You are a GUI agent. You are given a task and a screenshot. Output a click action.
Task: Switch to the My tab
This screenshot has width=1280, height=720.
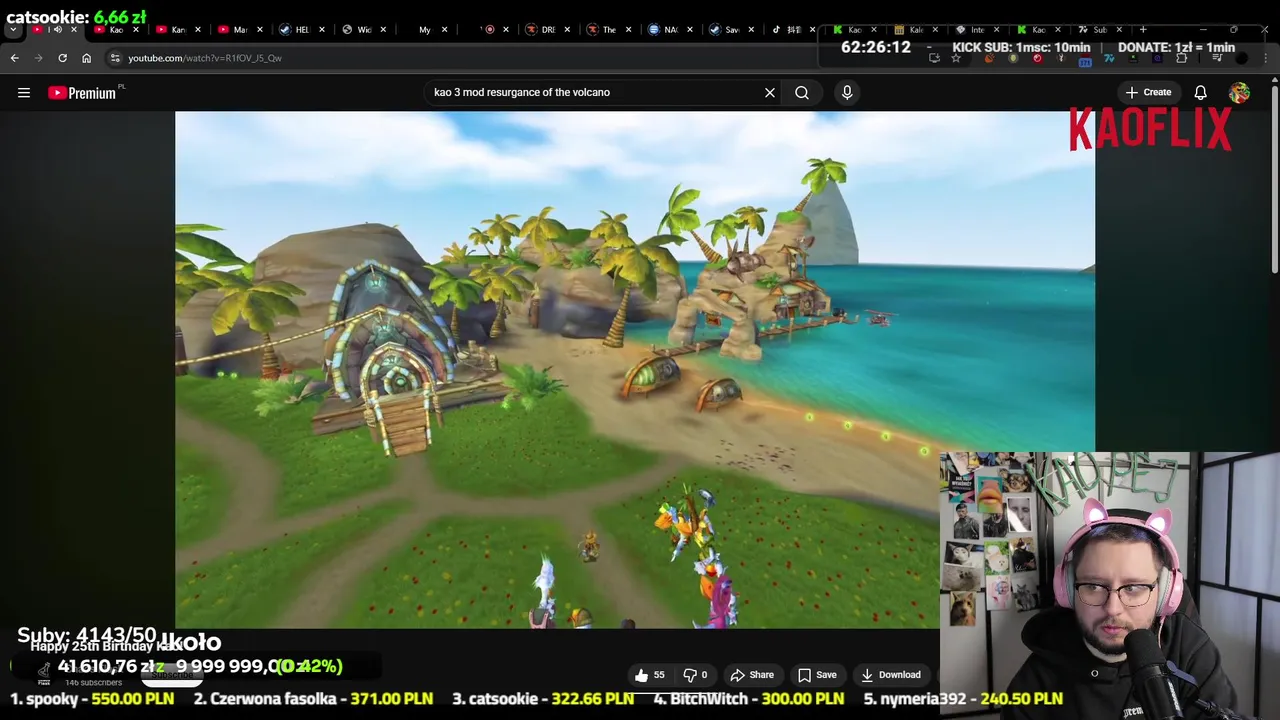point(424,30)
